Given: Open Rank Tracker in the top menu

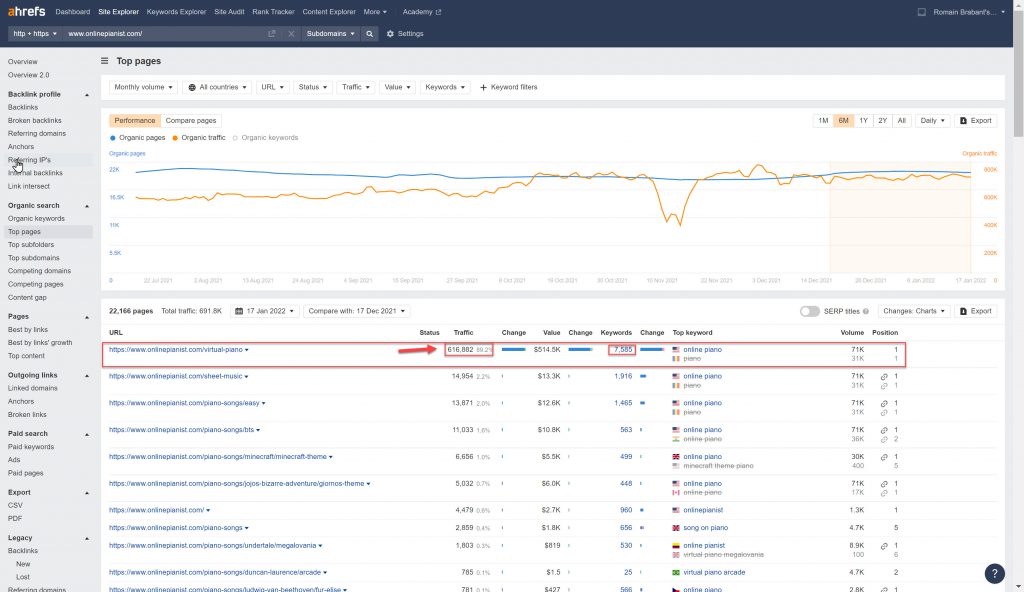Looking at the screenshot, I should pos(273,12).
